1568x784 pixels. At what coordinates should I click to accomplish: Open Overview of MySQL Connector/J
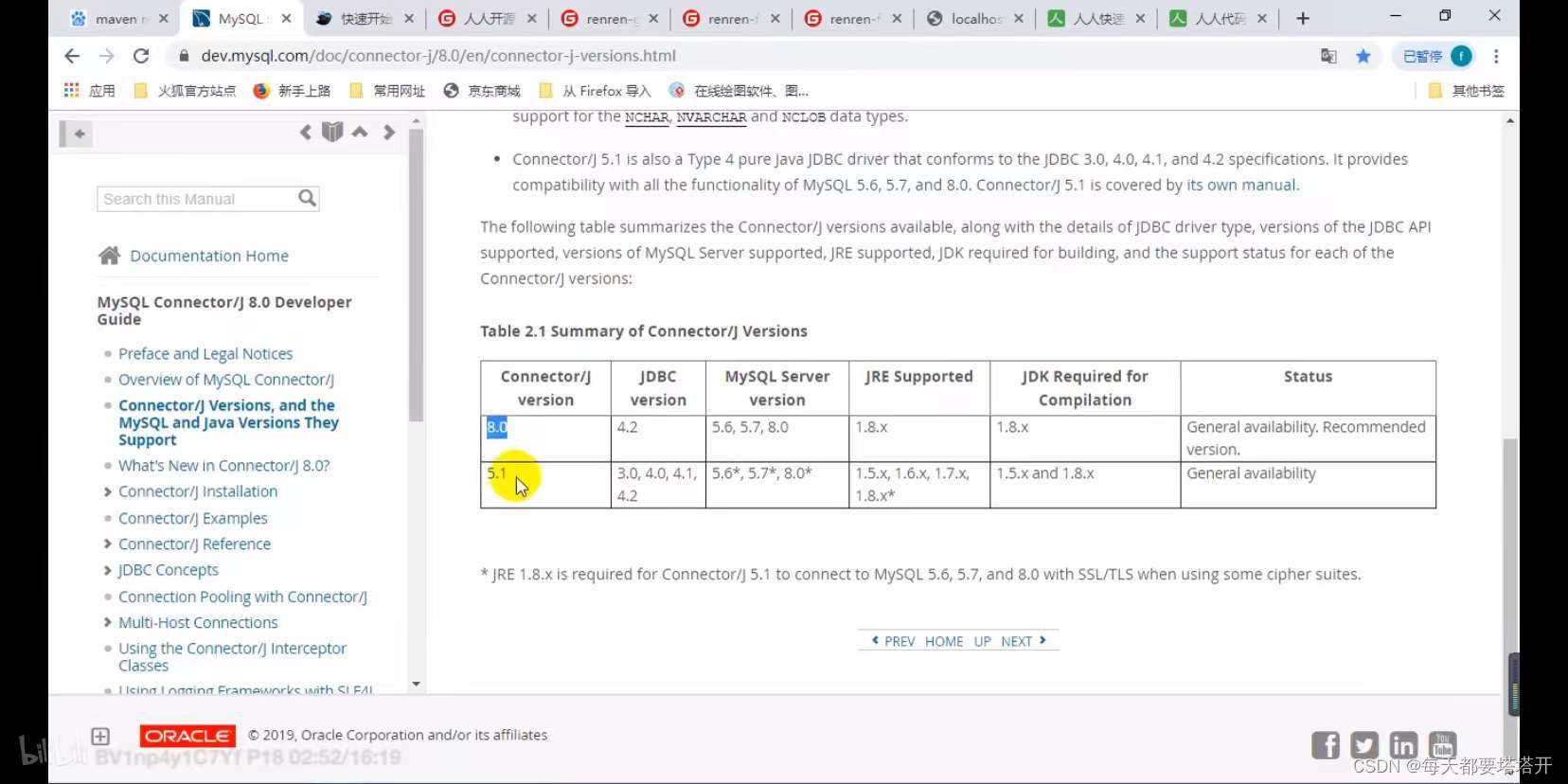tap(226, 380)
